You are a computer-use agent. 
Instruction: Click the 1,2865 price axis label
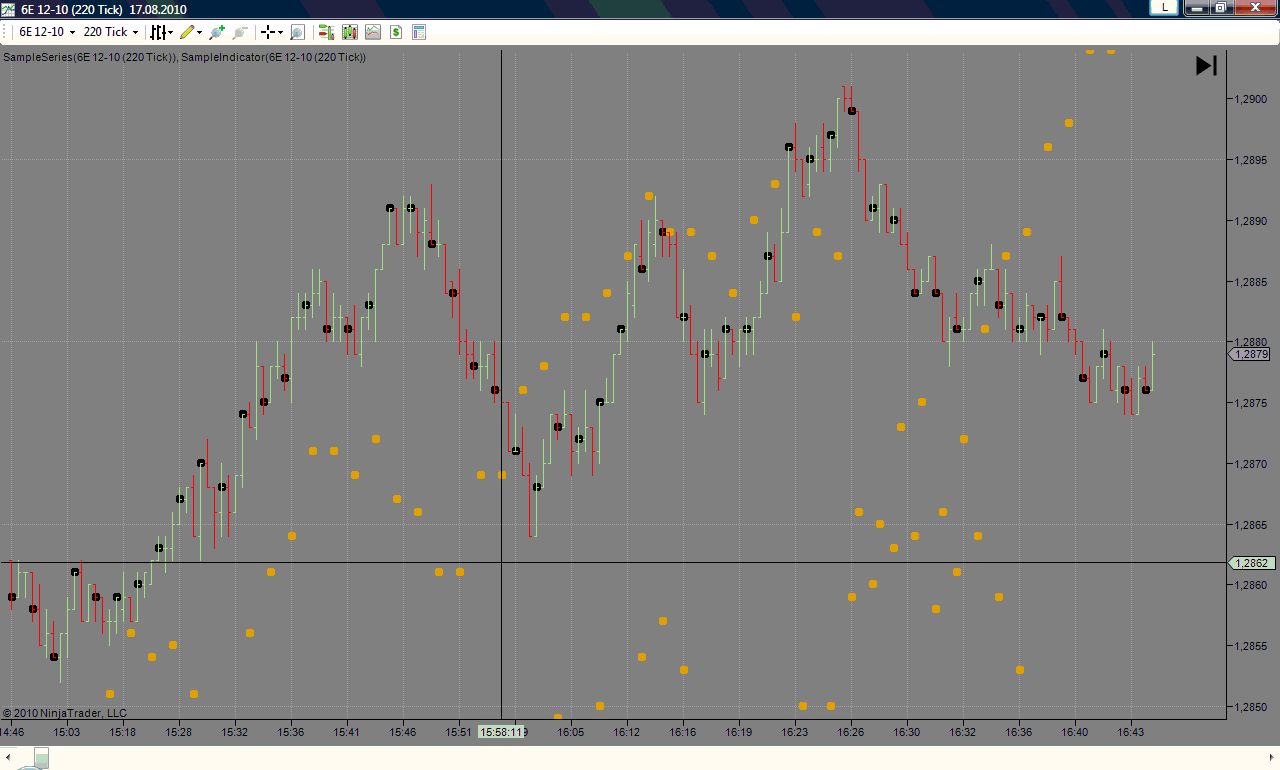[1251, 525]
